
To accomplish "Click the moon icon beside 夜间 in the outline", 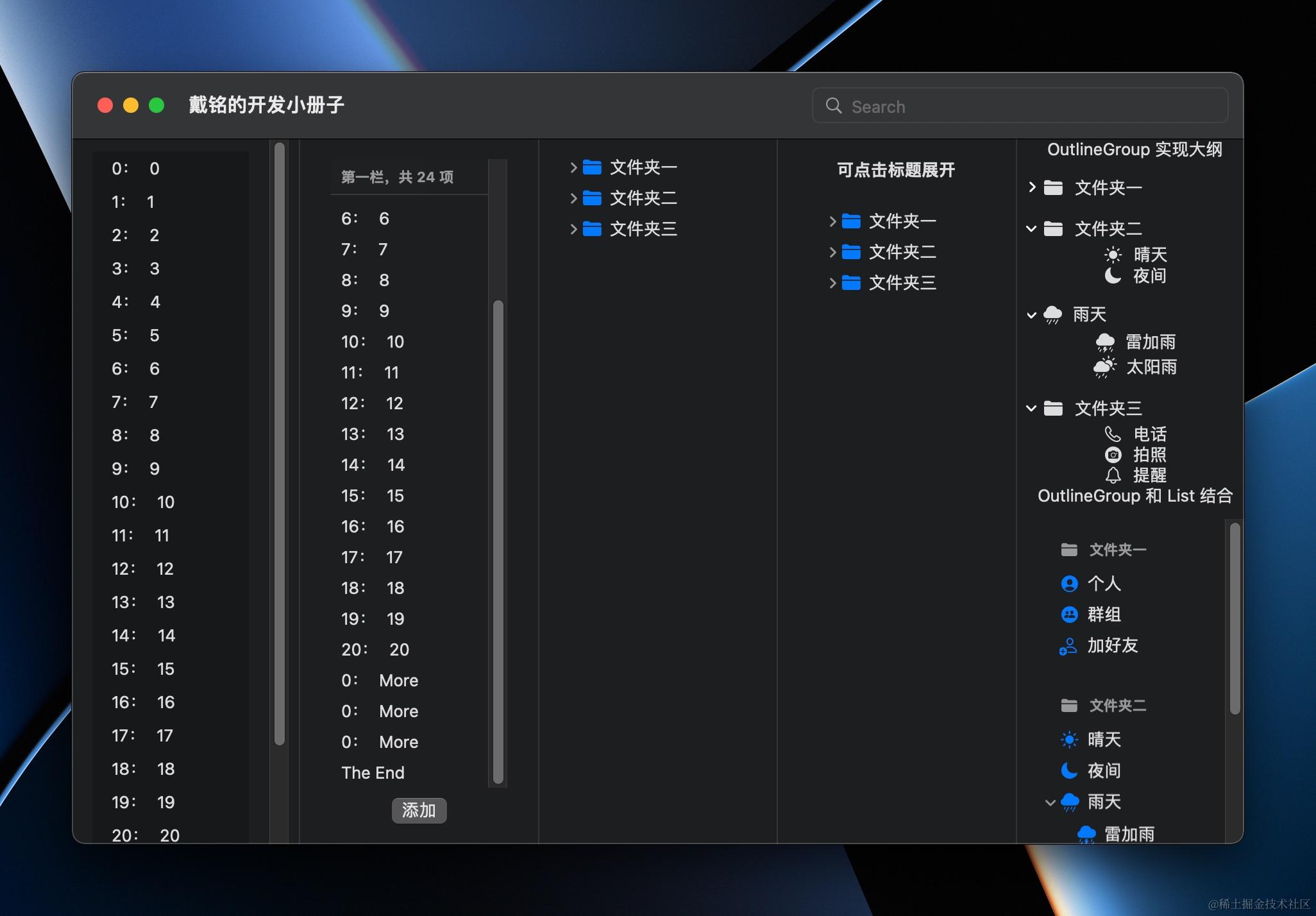I will 1113,276.
